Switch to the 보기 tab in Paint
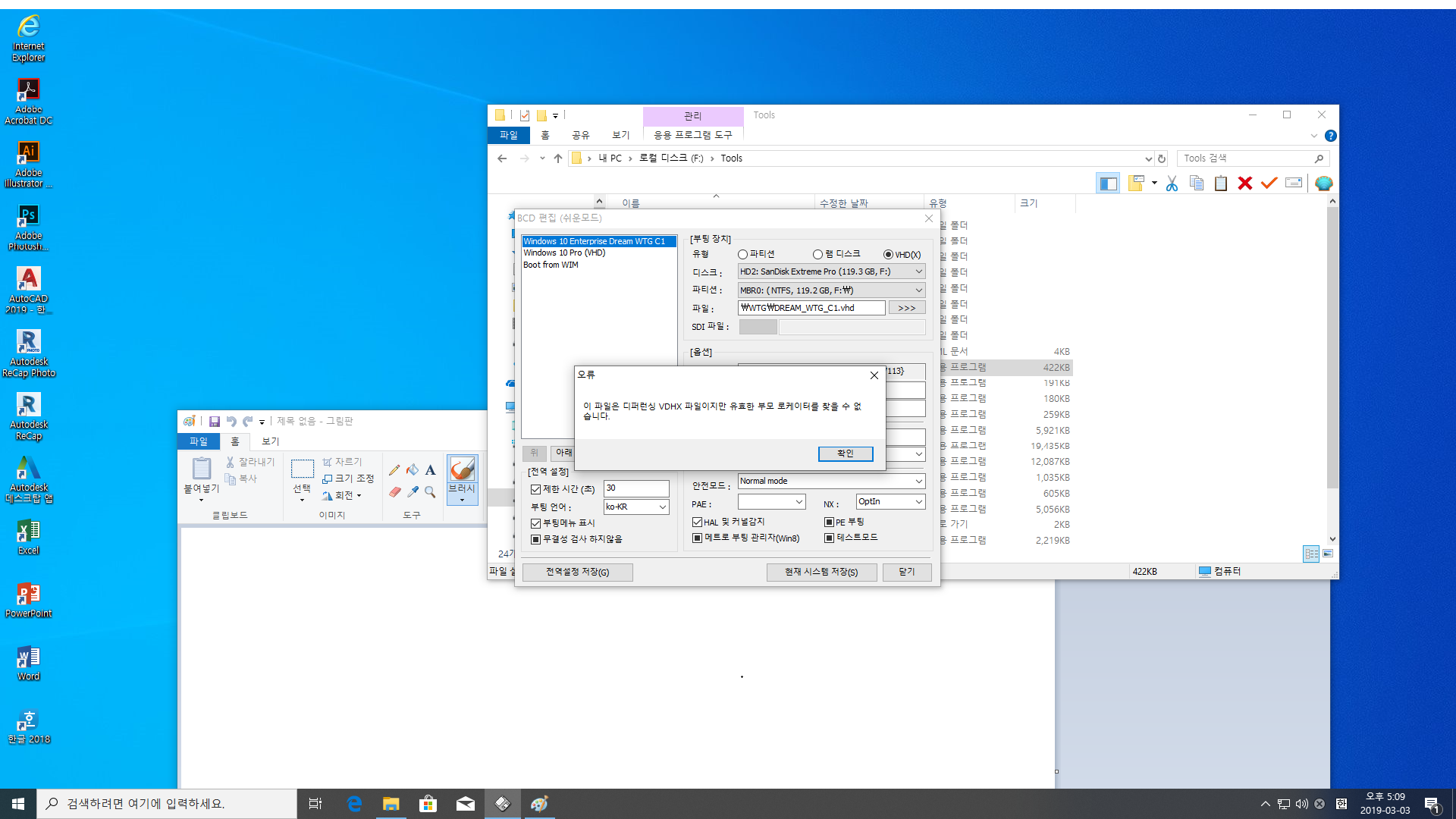1456x819 pixels. point(271,441)
